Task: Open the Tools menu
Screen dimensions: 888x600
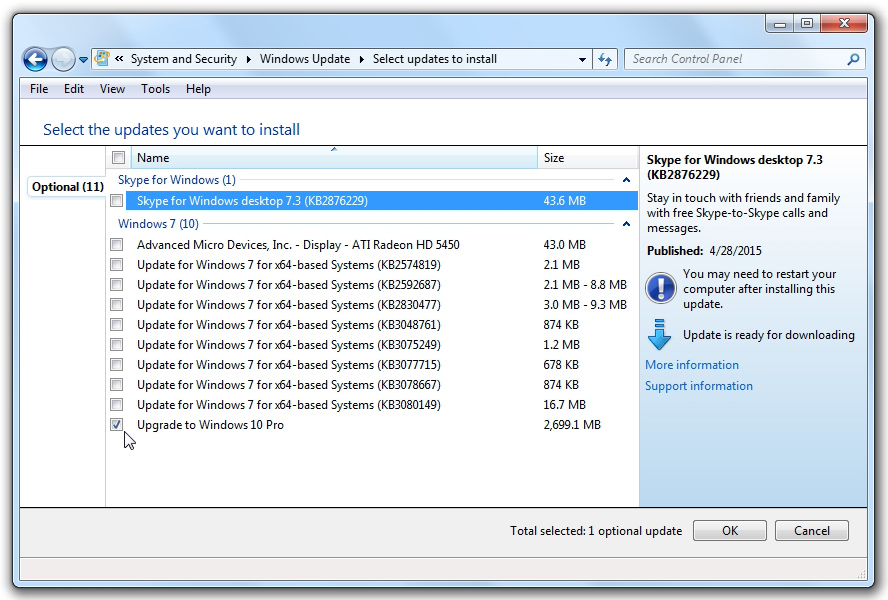Action: pos(155,89)
